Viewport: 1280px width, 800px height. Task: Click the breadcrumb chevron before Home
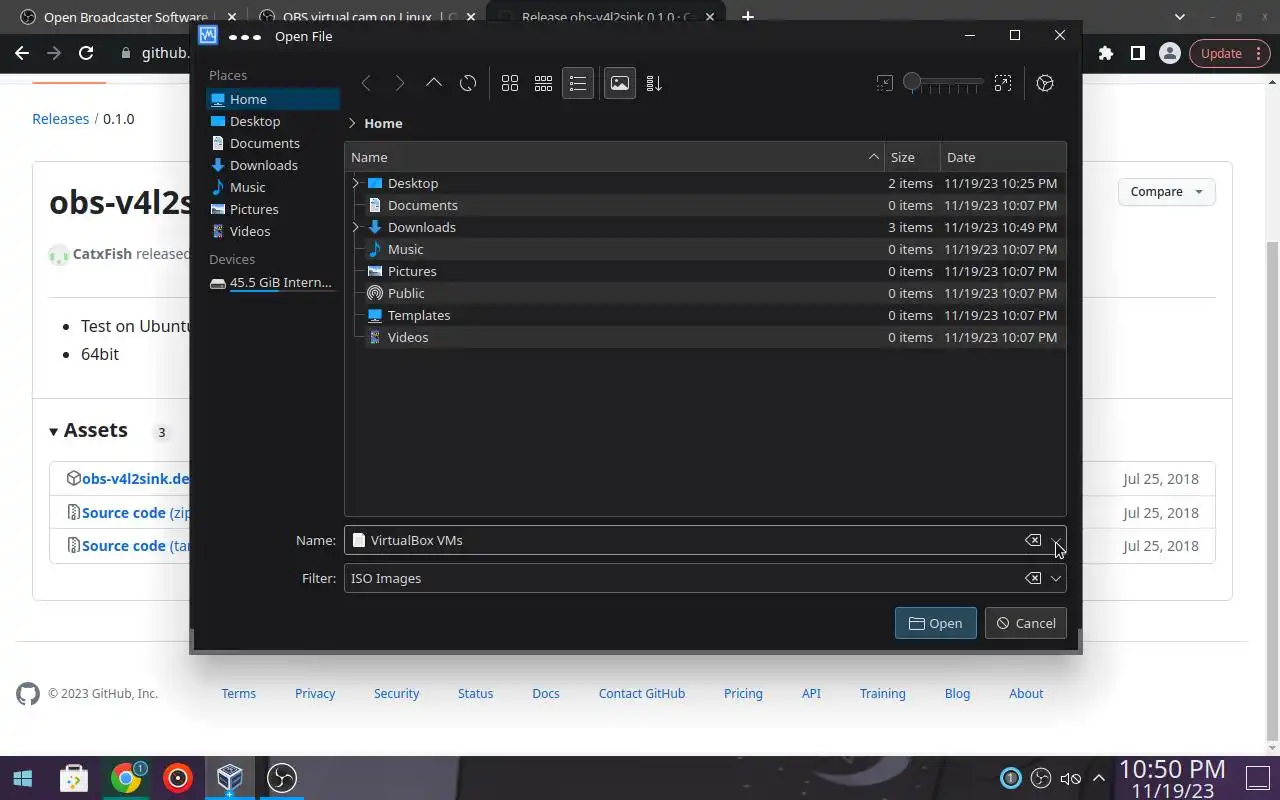[x=352, y=123]
